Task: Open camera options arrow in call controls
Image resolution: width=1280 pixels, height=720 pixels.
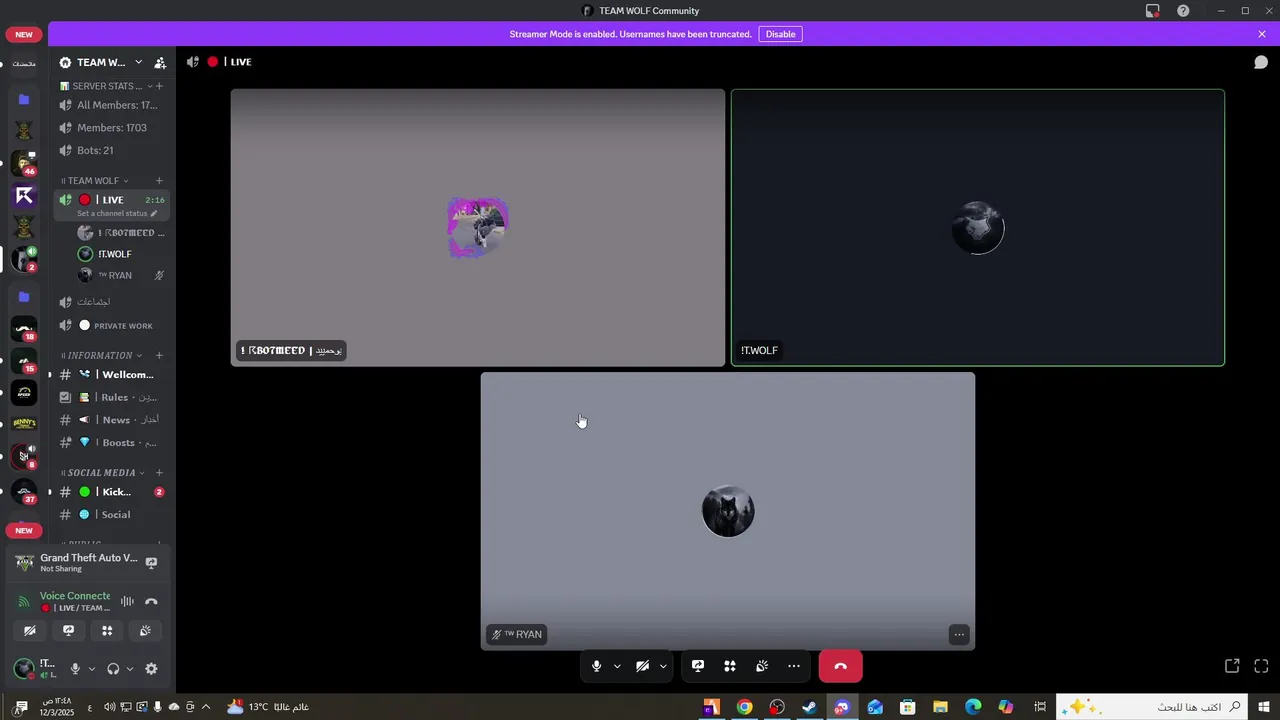Action: coord(663,666)
